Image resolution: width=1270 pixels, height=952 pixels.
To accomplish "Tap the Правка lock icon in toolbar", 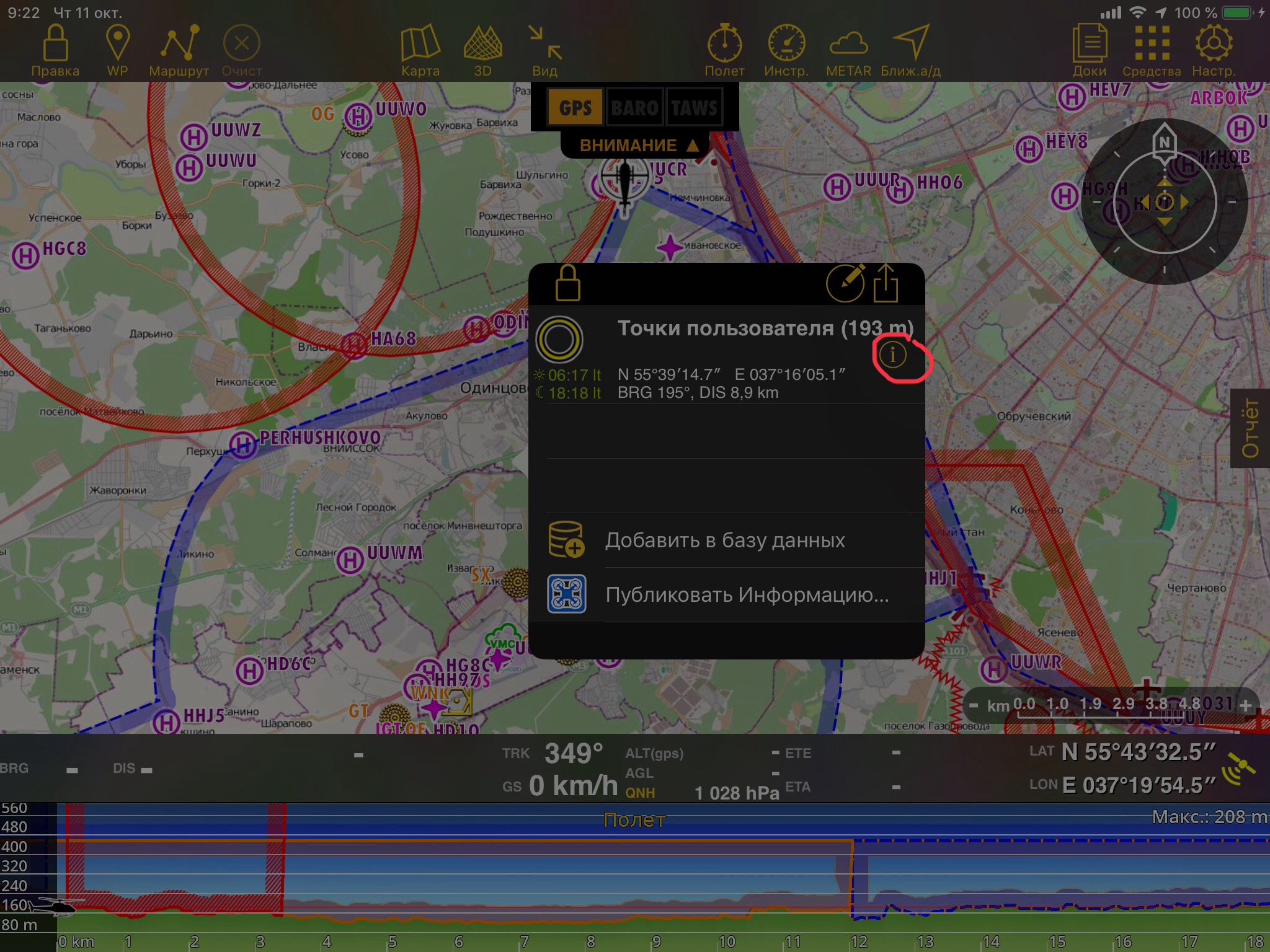I will tap(55, 51).
